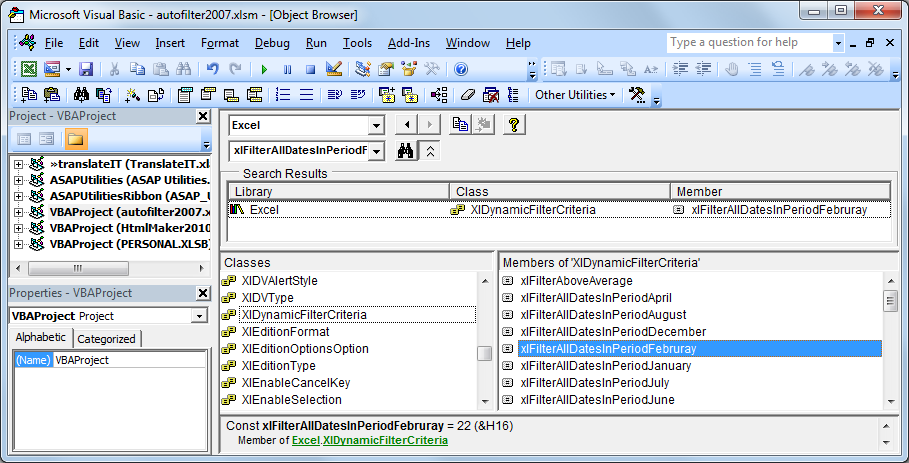Image resolution: width=909 pixels, height=463 pixels.
Task: Run the macro with green play icon
Action: pos(264,70)
